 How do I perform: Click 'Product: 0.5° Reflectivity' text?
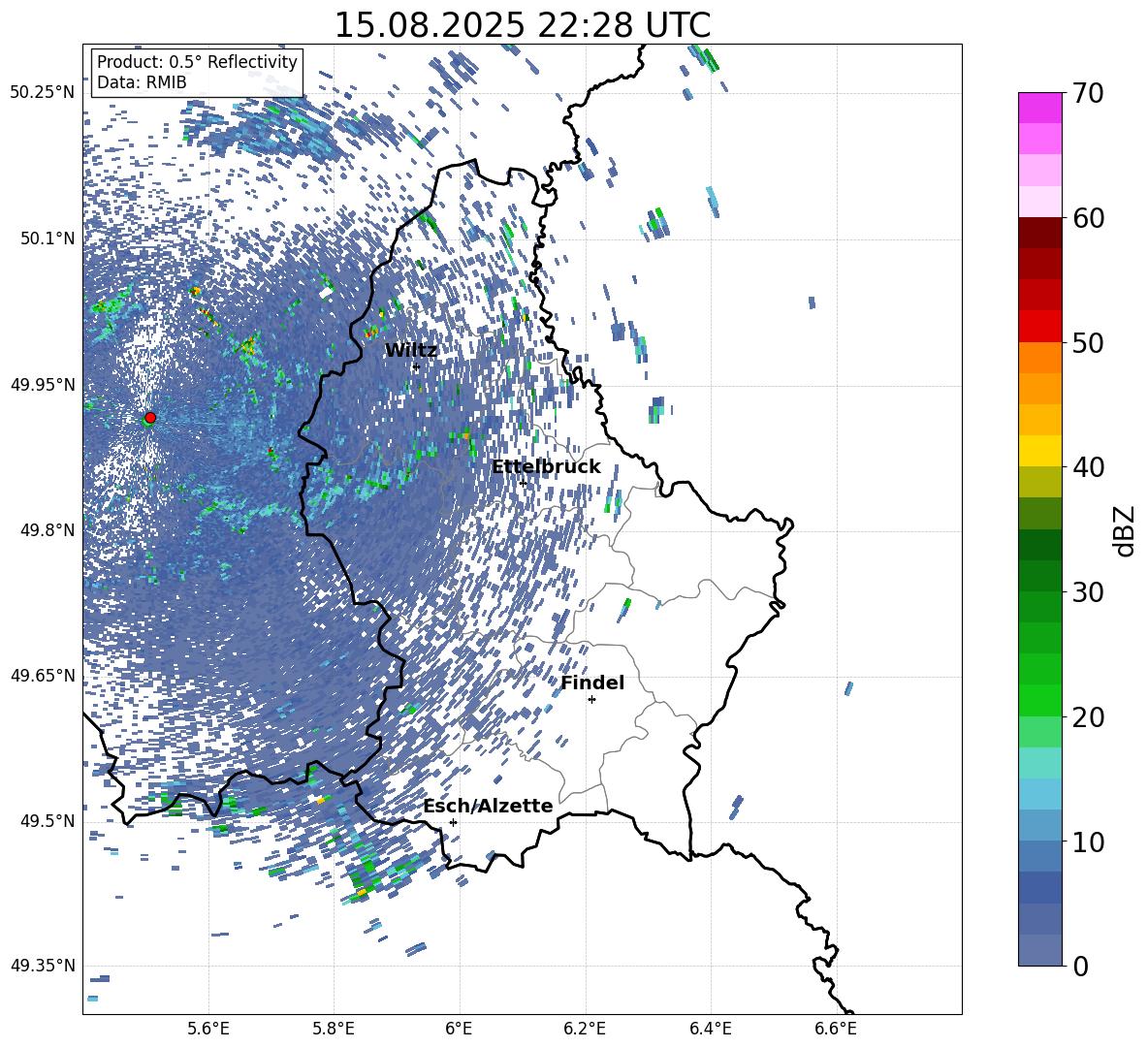(x=197, y=62)
